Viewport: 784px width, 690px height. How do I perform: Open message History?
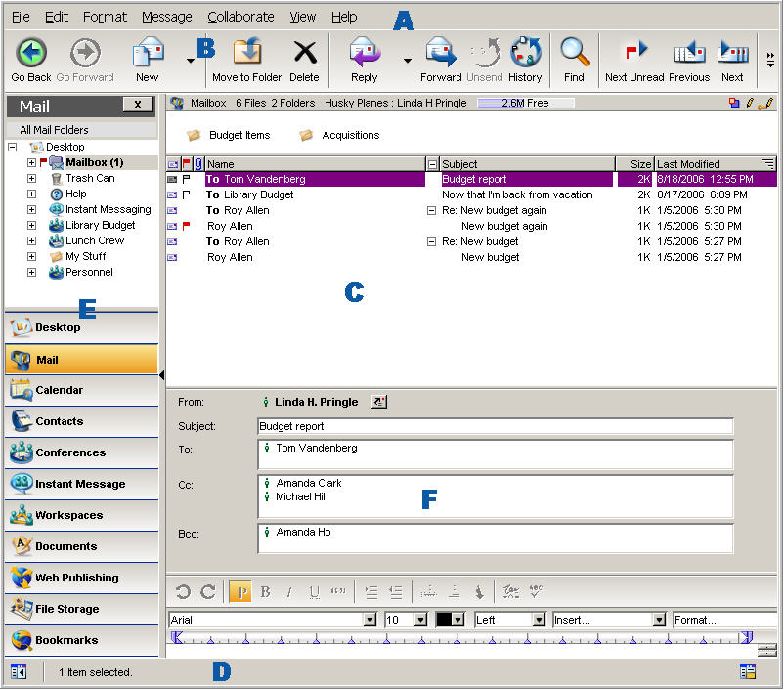point(525,53)
